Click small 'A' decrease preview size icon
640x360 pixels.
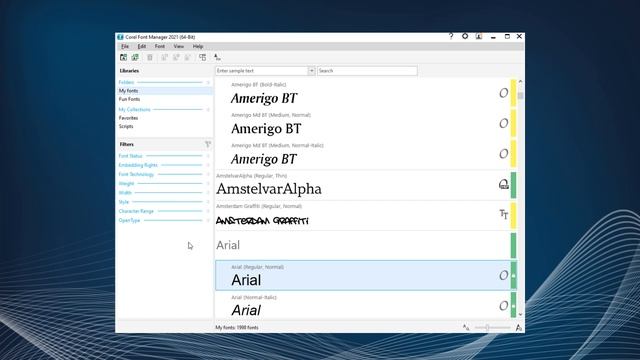pyautogui.click(x=466, y=327)
